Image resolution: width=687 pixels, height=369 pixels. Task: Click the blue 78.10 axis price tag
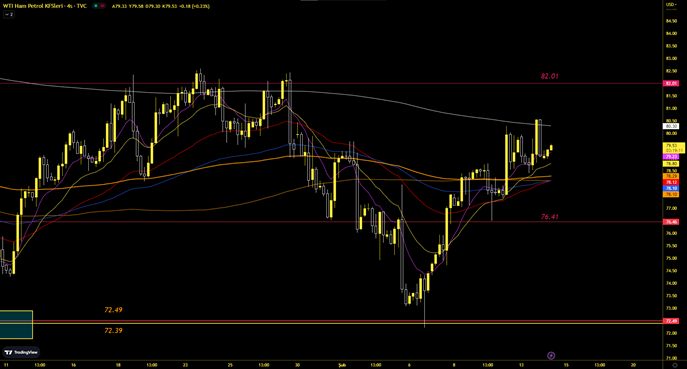(x=671, y=188)
